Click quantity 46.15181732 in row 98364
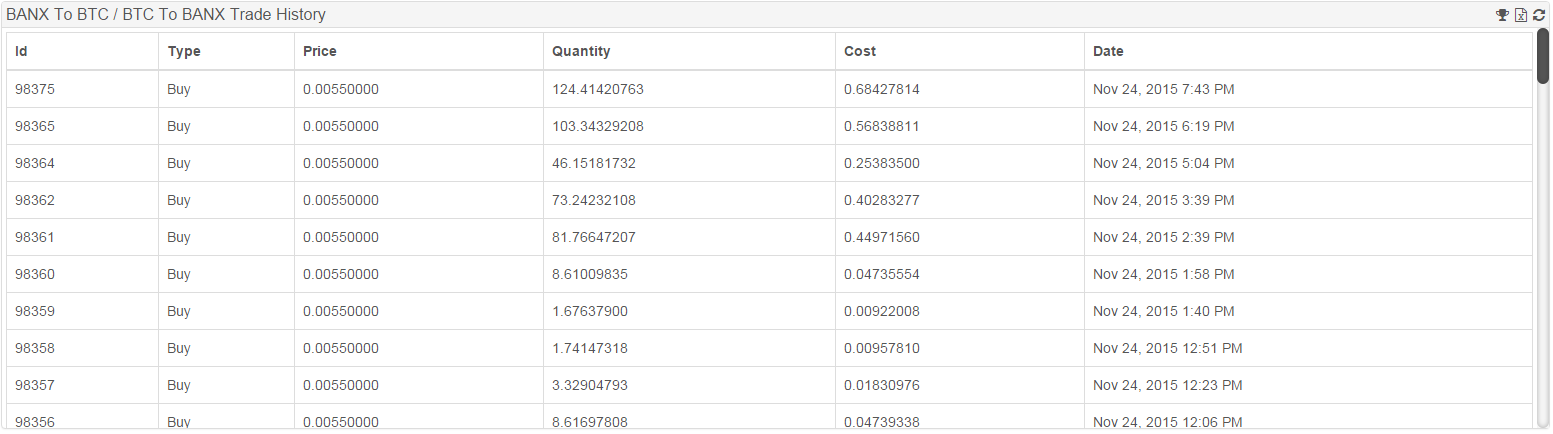Image resolution: width=1553 pixels, height=434 pixels. [594, 163]
